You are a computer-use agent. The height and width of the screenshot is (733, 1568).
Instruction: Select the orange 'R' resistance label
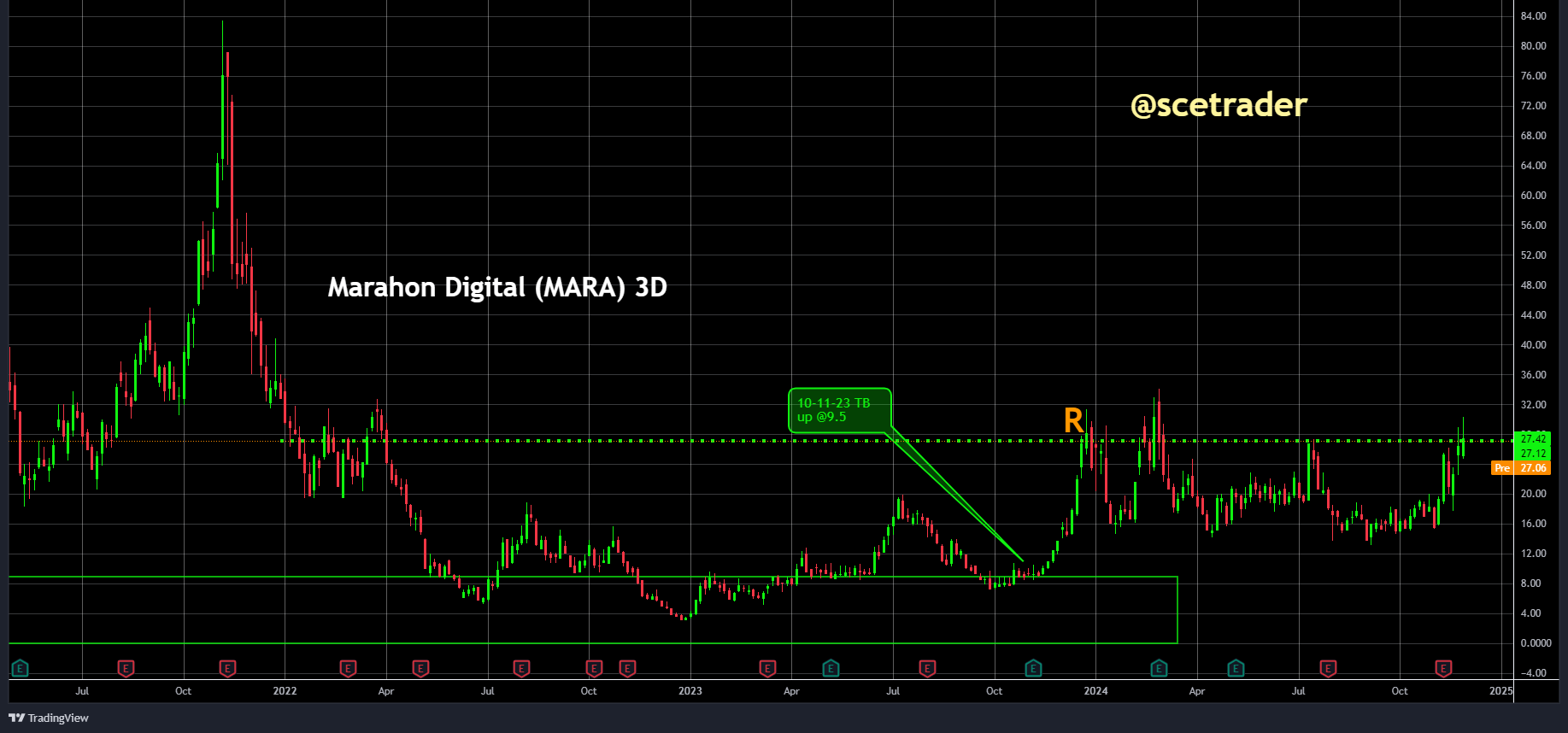[x=1073, y=420]
